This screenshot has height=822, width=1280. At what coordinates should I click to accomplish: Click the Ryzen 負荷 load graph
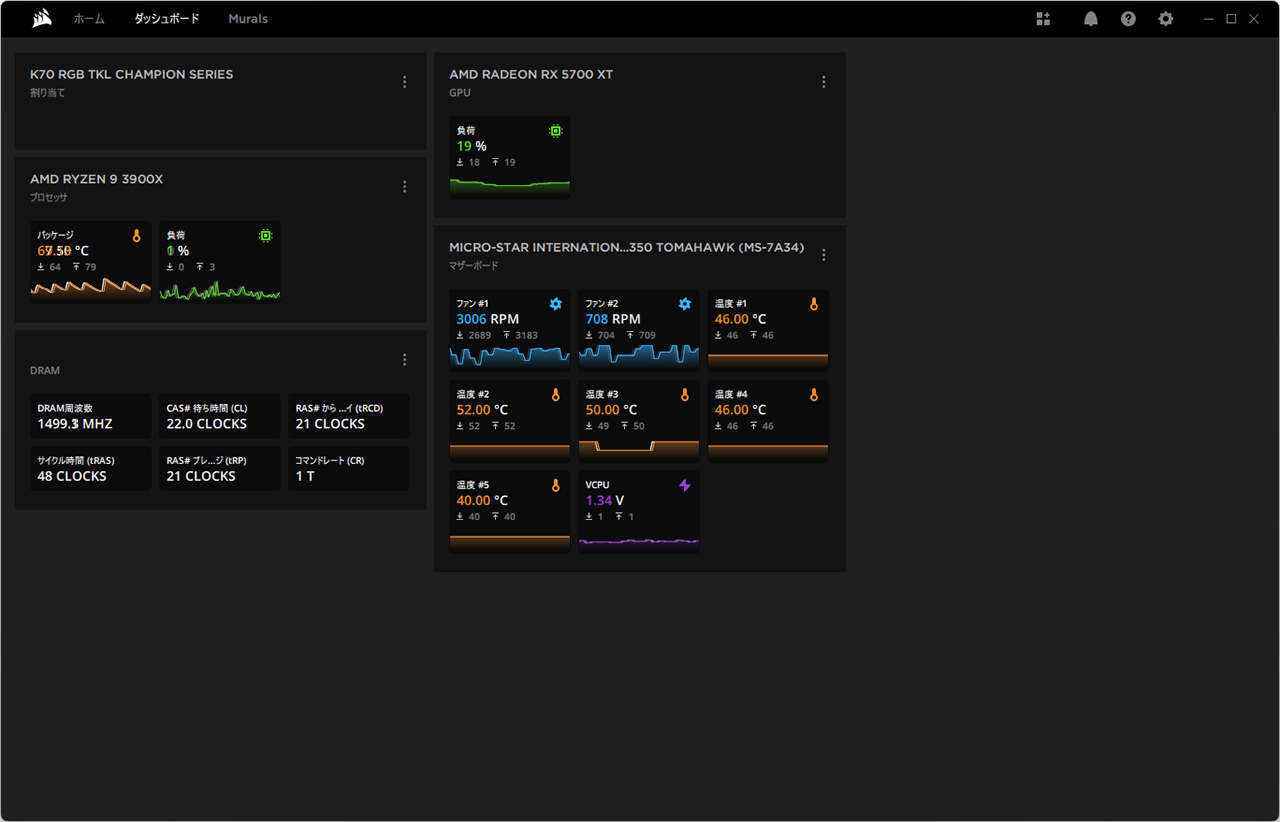[x=220, y=290]
